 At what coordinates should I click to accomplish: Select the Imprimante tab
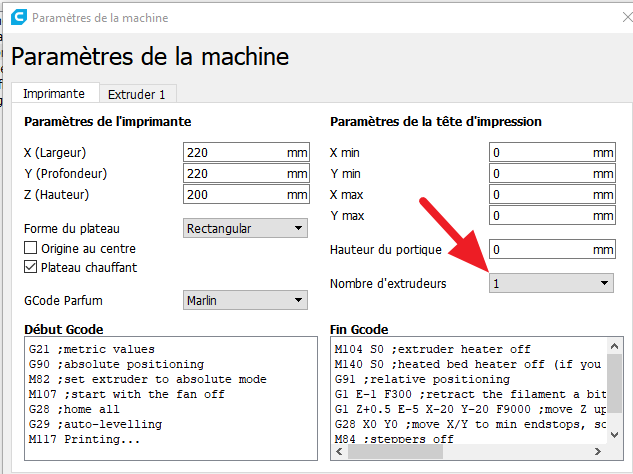point(54,94)
